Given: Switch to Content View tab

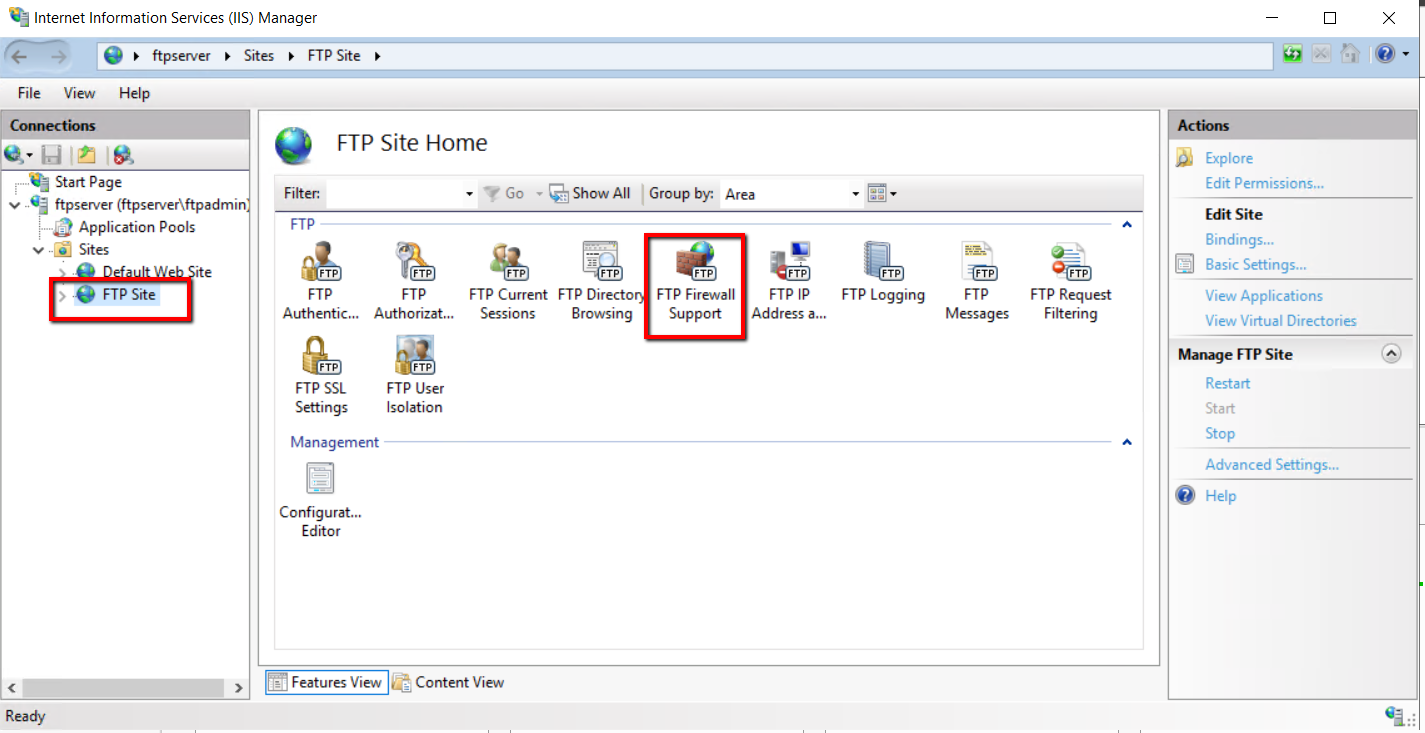Looking at the screenshot, I should click(449, 682).
